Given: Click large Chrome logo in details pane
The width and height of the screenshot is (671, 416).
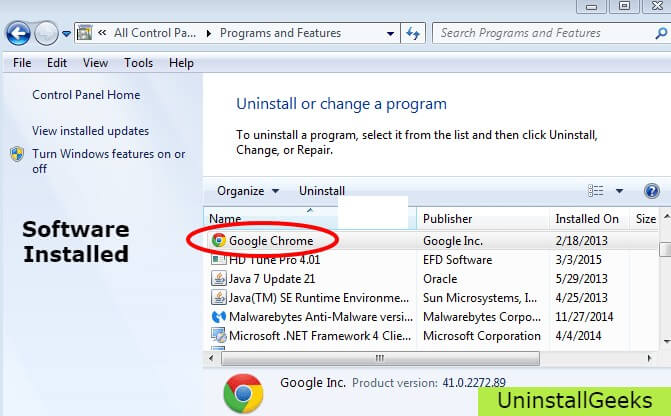Looking at the screenshot, I should pyautogui.click(x=243, y=393).
